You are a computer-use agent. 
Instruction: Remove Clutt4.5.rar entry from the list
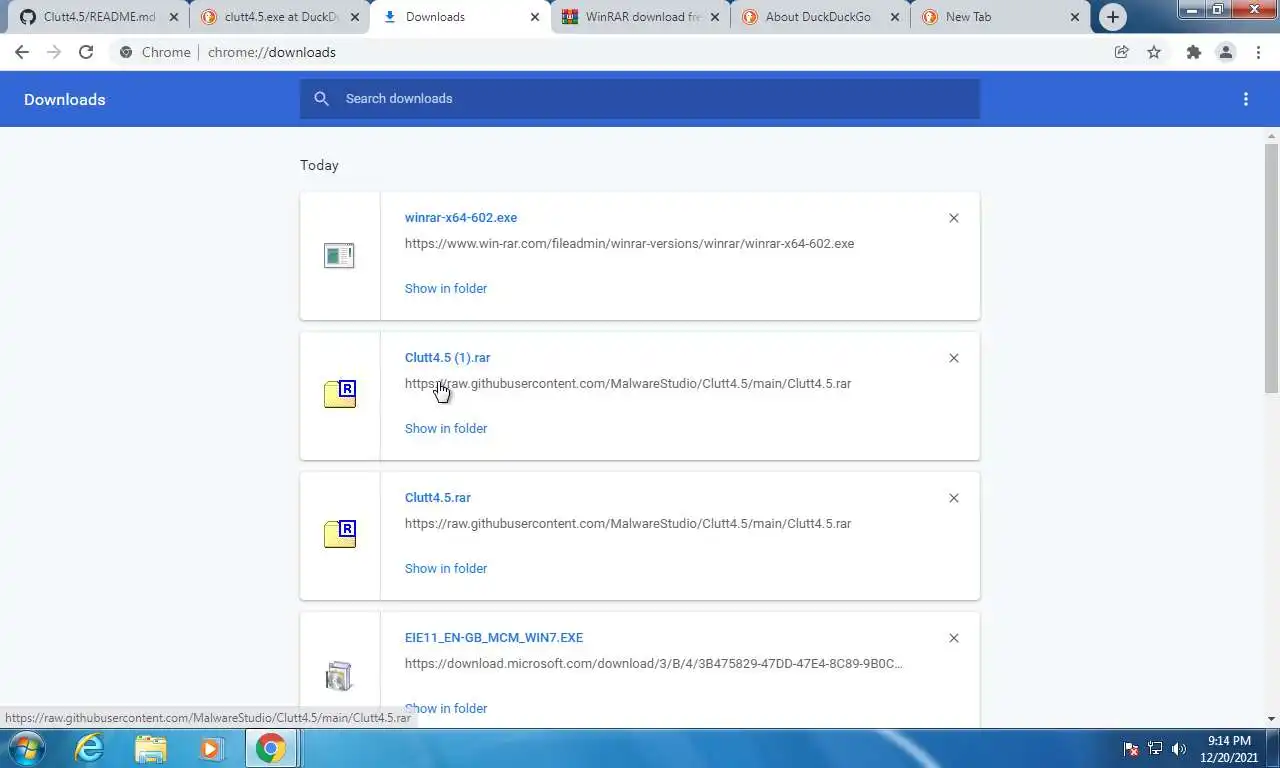click(x=954, y=498)
